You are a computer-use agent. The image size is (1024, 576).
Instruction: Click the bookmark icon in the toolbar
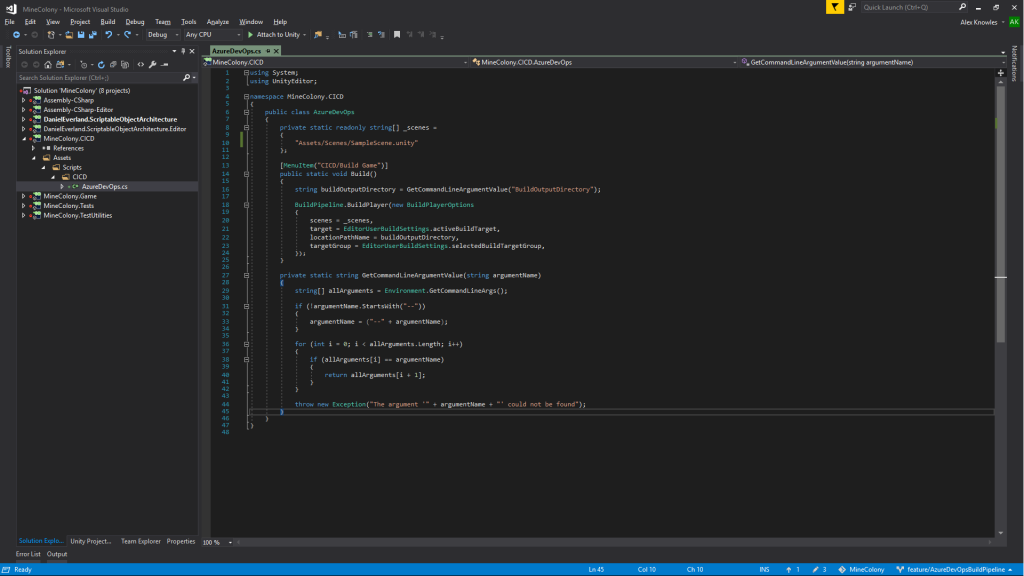[397, 34]
